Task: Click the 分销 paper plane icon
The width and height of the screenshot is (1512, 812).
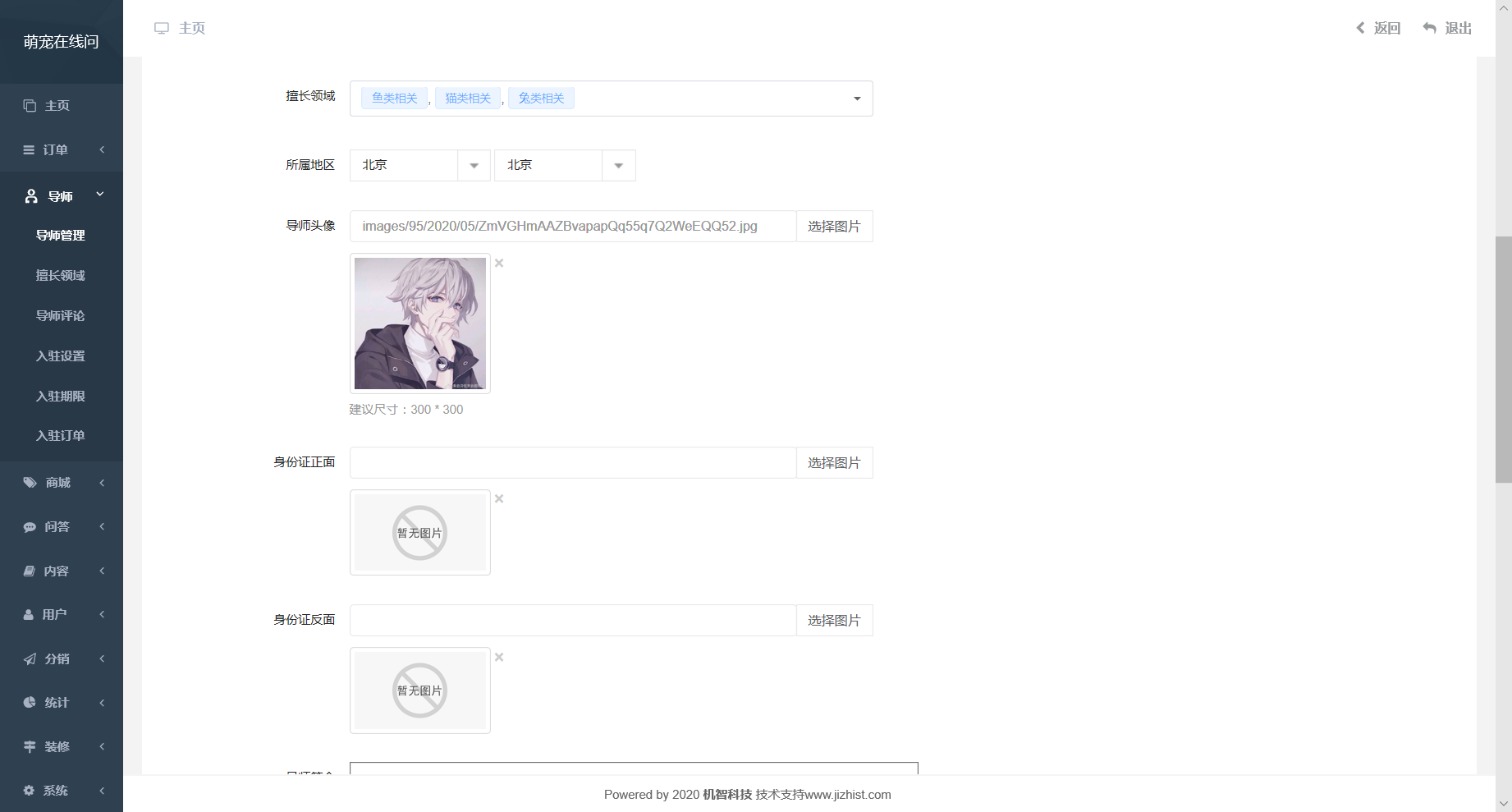Action: (30, 659)
